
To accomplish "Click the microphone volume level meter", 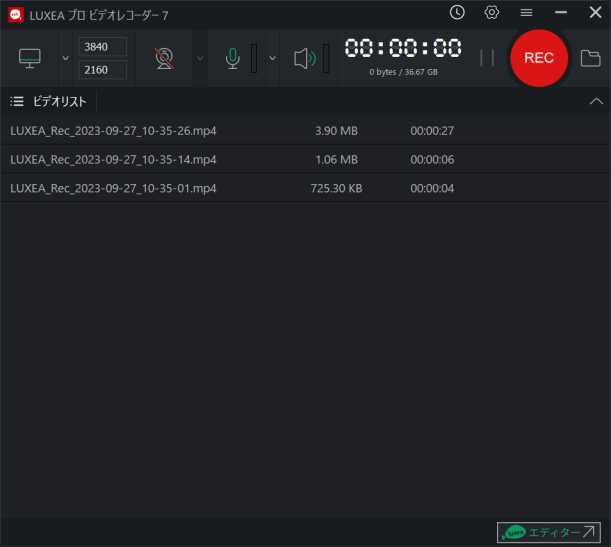I will point(254,58).
